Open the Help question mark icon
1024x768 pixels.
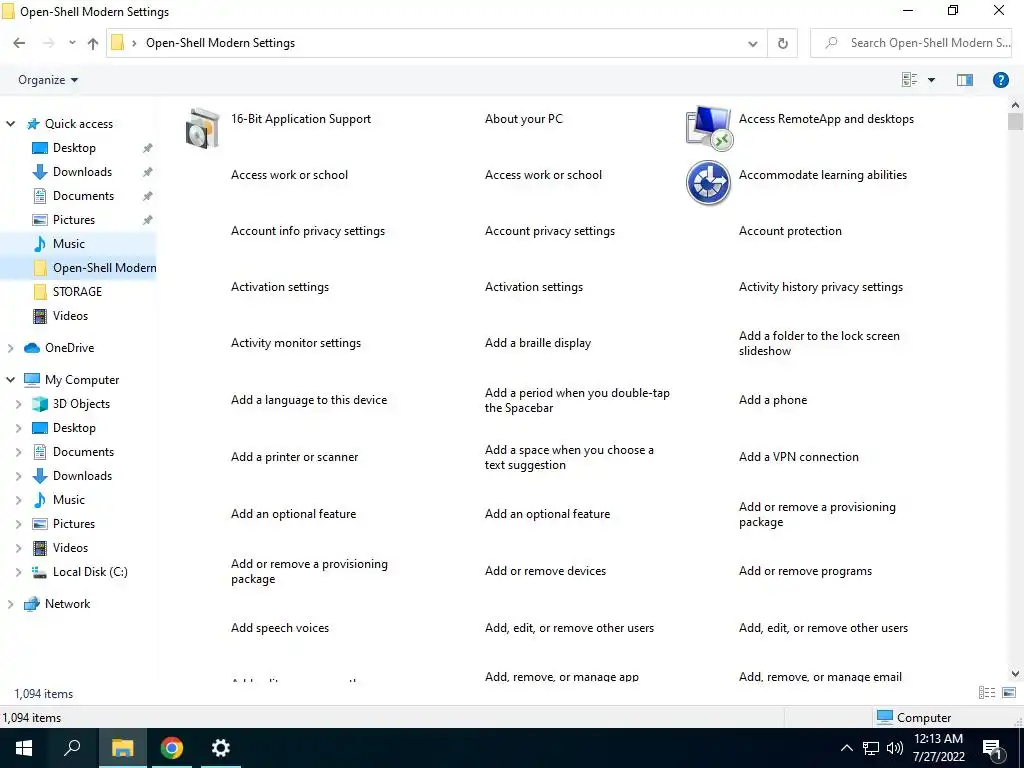[x=1000, y=80]
